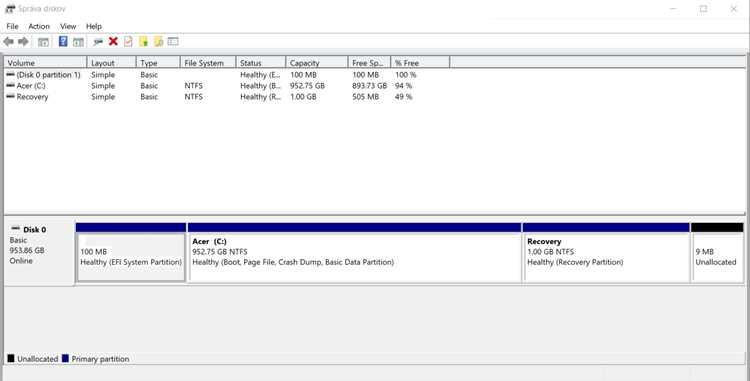Screen dimensions: 750x381
Task: Sort by the Type column header
Action: (x=158, y=63)
